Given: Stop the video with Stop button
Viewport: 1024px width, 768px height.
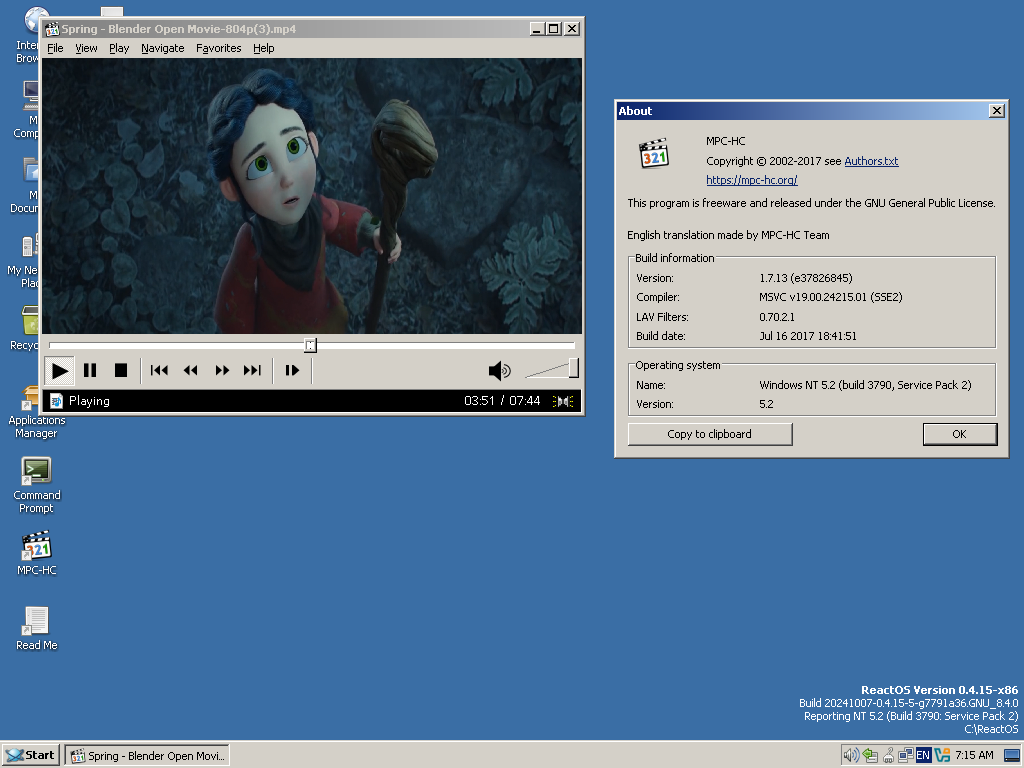Looking at the screenshot, I should click(x=121, y=371).
